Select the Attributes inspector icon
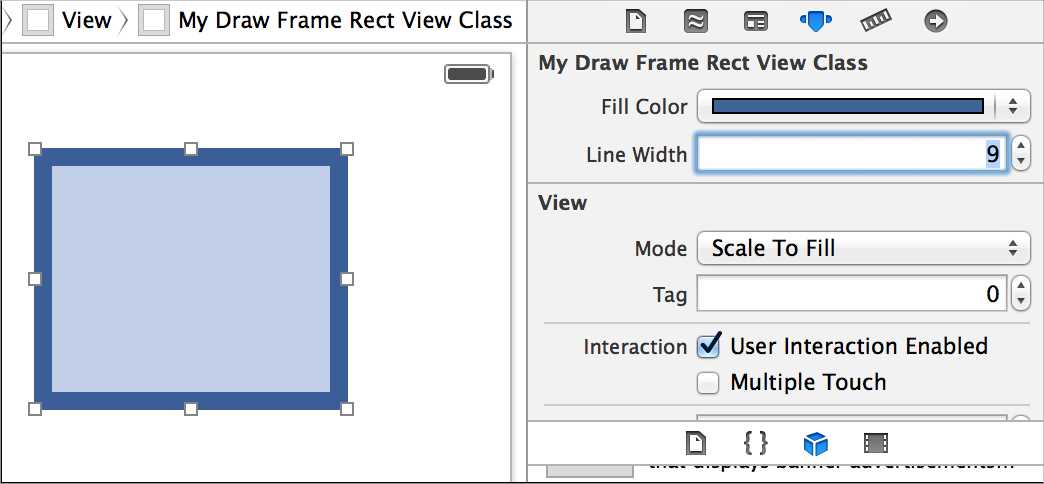 (816, 21)
